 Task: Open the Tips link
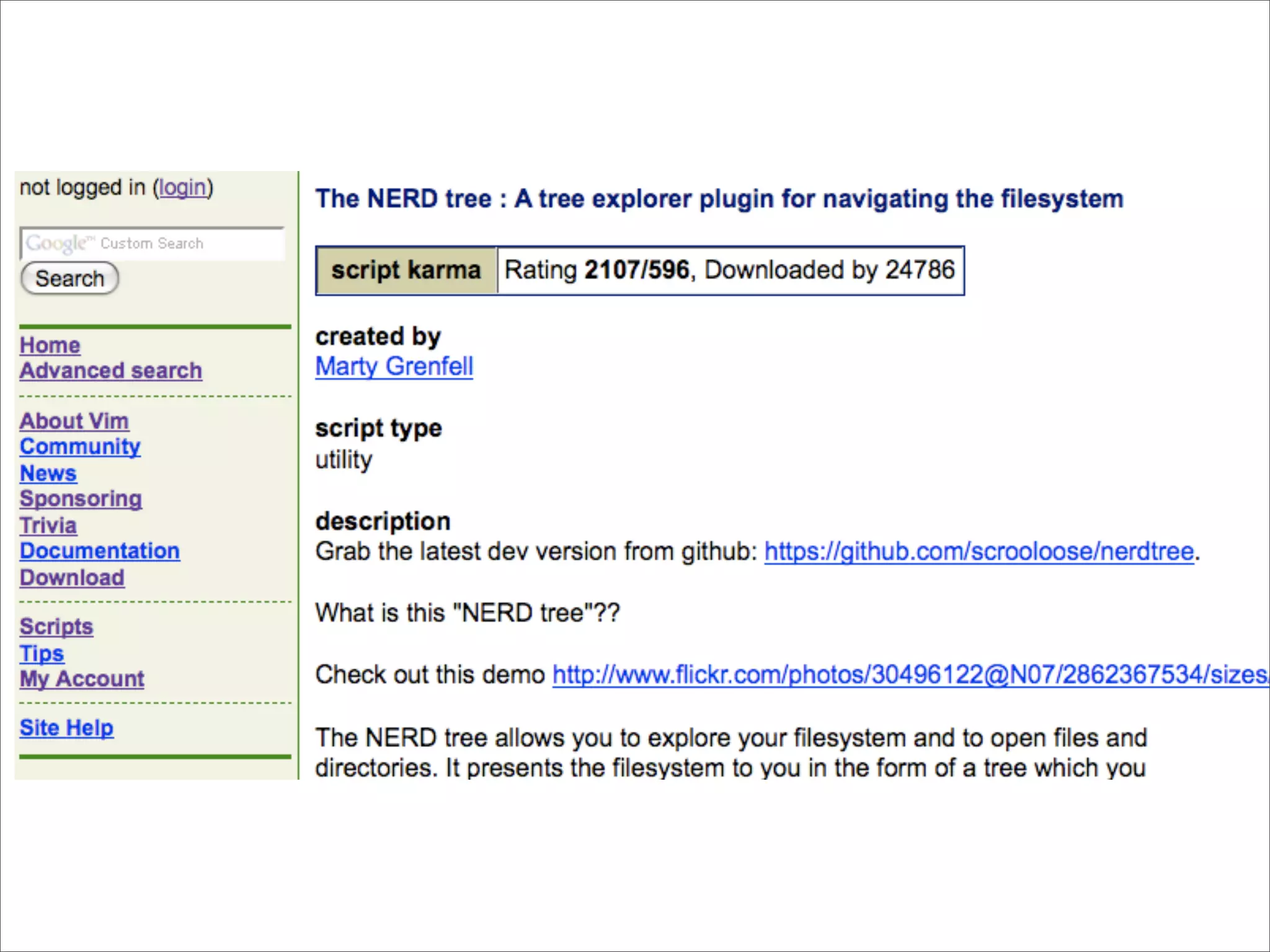(42, 653)
